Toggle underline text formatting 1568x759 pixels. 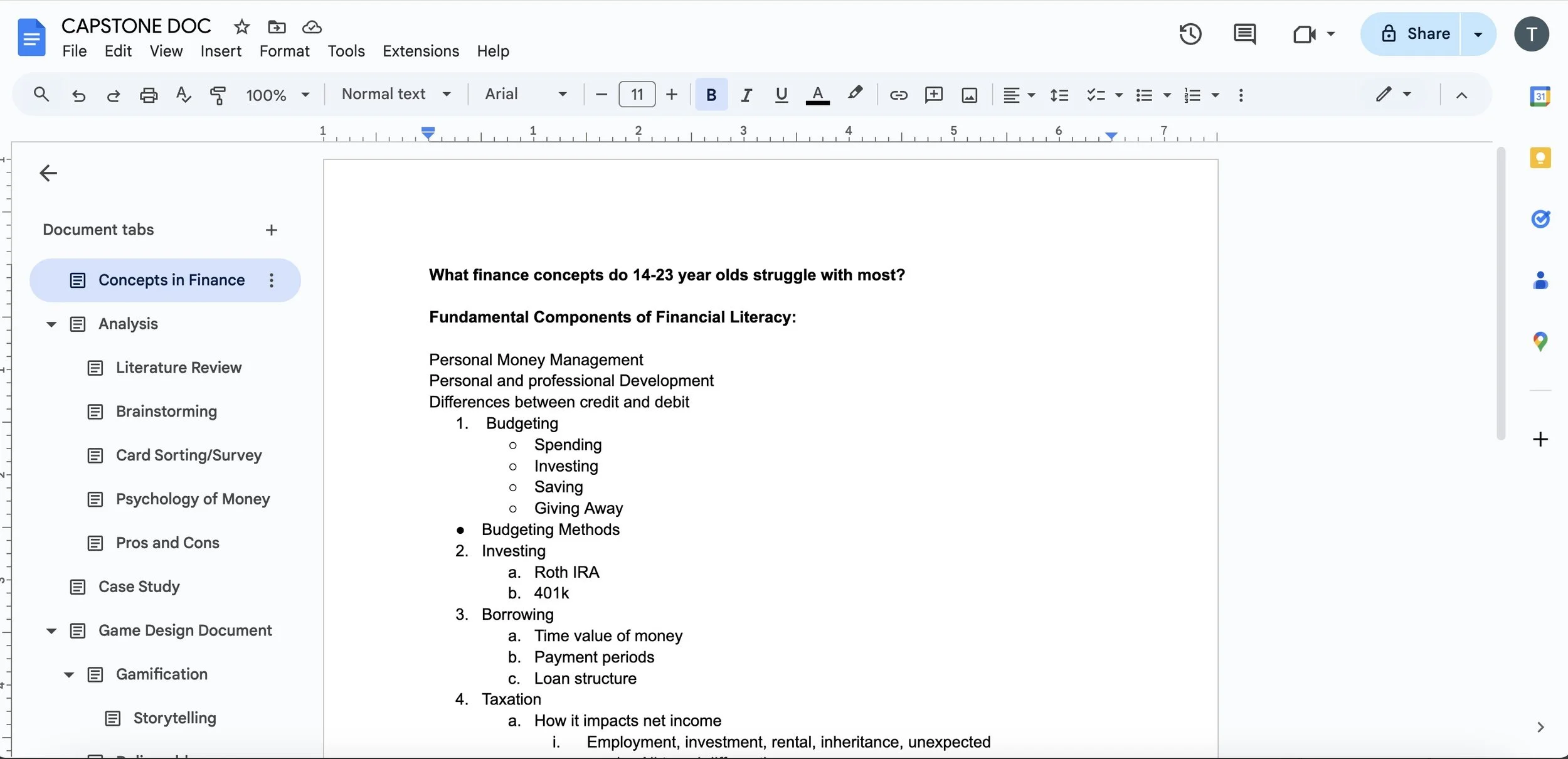(x=781, y=95)
